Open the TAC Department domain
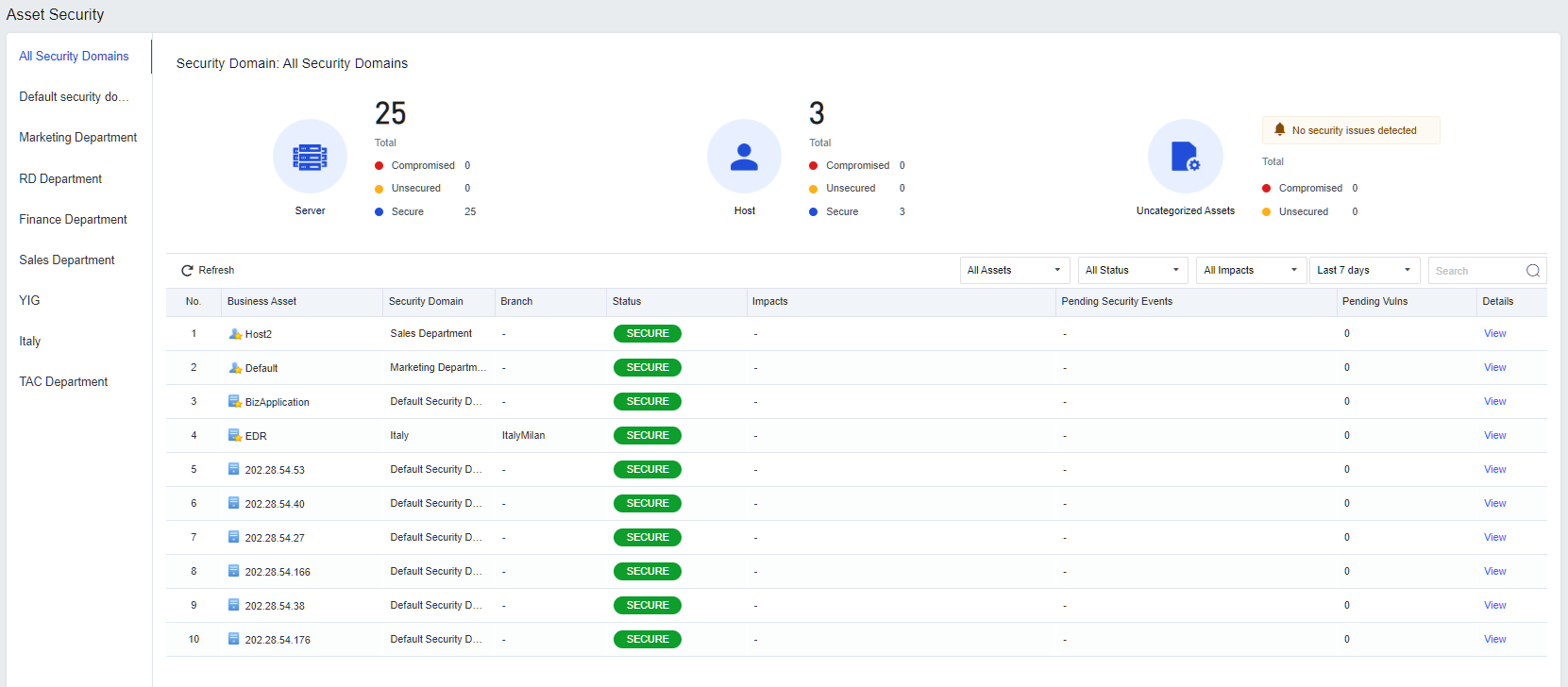Viewport: 1568px width, 687px height. [63, 382]
